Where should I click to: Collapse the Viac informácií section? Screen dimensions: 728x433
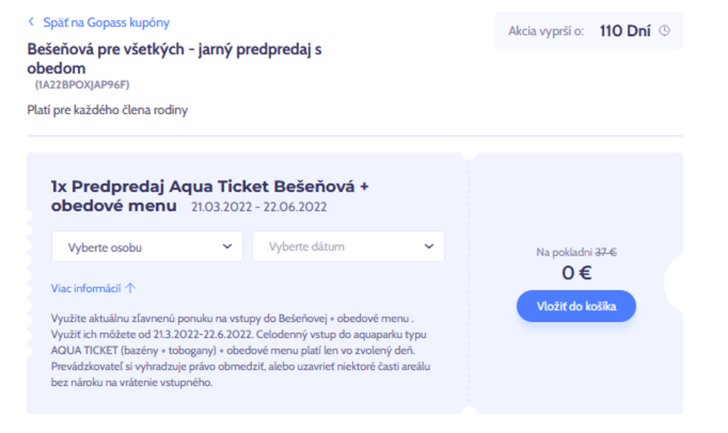coord(93,288)
